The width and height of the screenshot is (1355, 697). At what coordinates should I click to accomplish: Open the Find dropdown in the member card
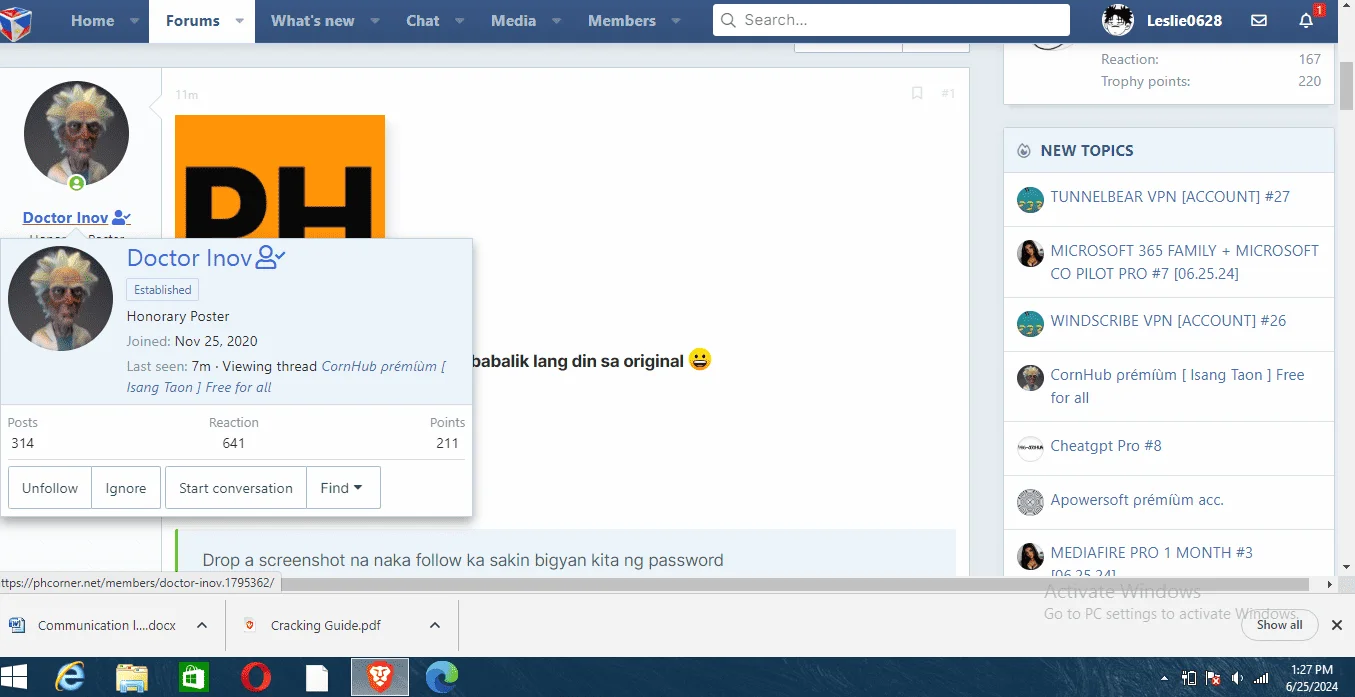[x=343, y=488]
